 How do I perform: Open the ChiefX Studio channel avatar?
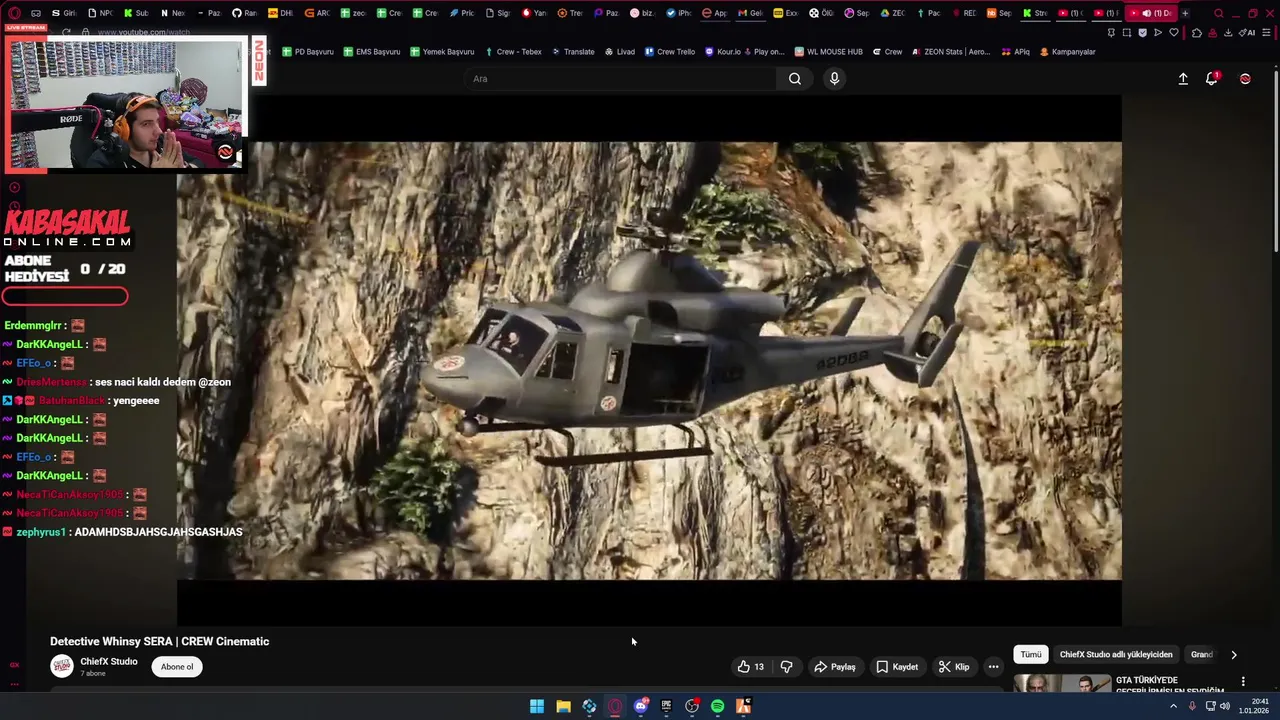62,666
